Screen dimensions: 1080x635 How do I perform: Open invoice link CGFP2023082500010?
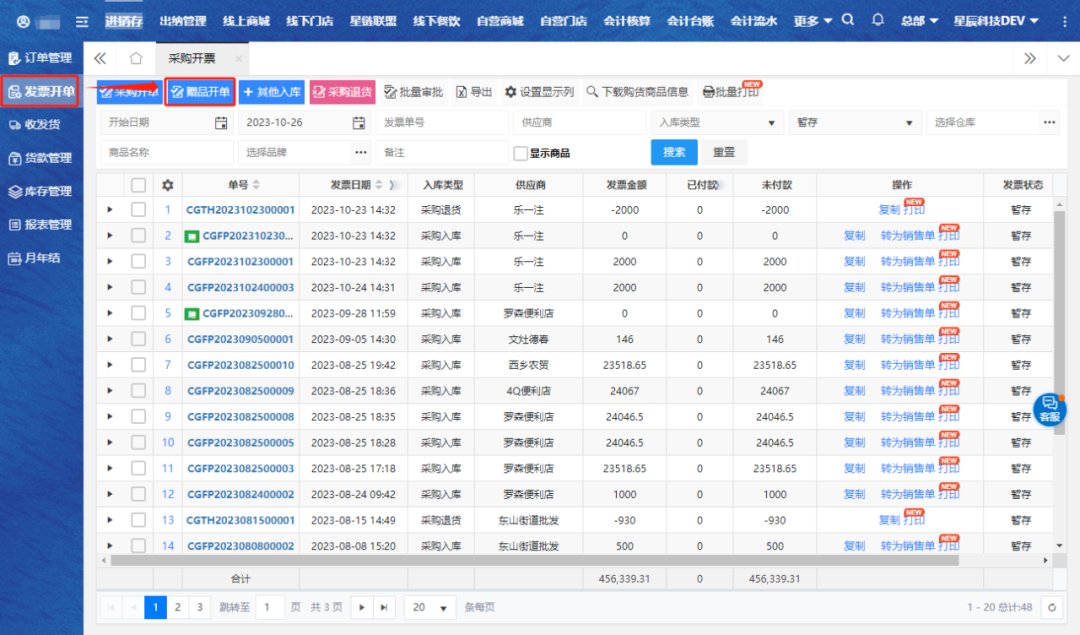(240, 365)
